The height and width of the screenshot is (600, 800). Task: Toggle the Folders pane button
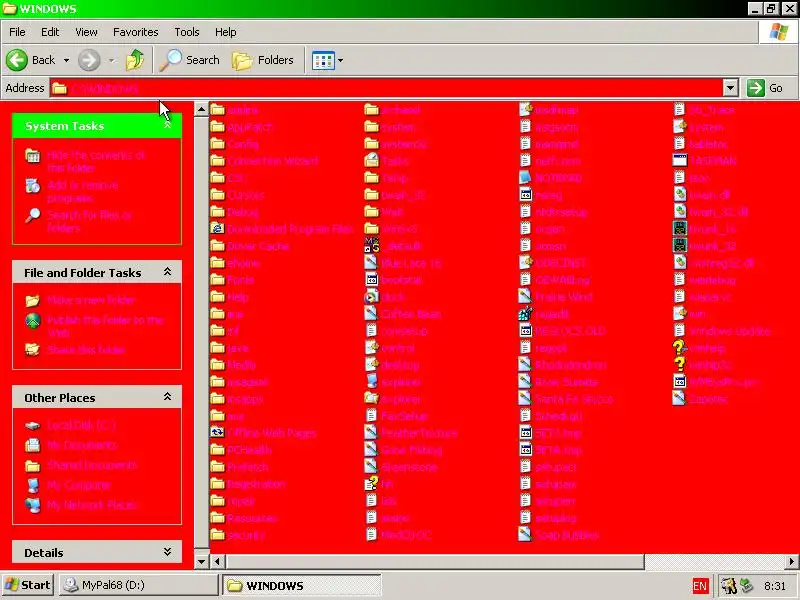(x=263, y=60)
